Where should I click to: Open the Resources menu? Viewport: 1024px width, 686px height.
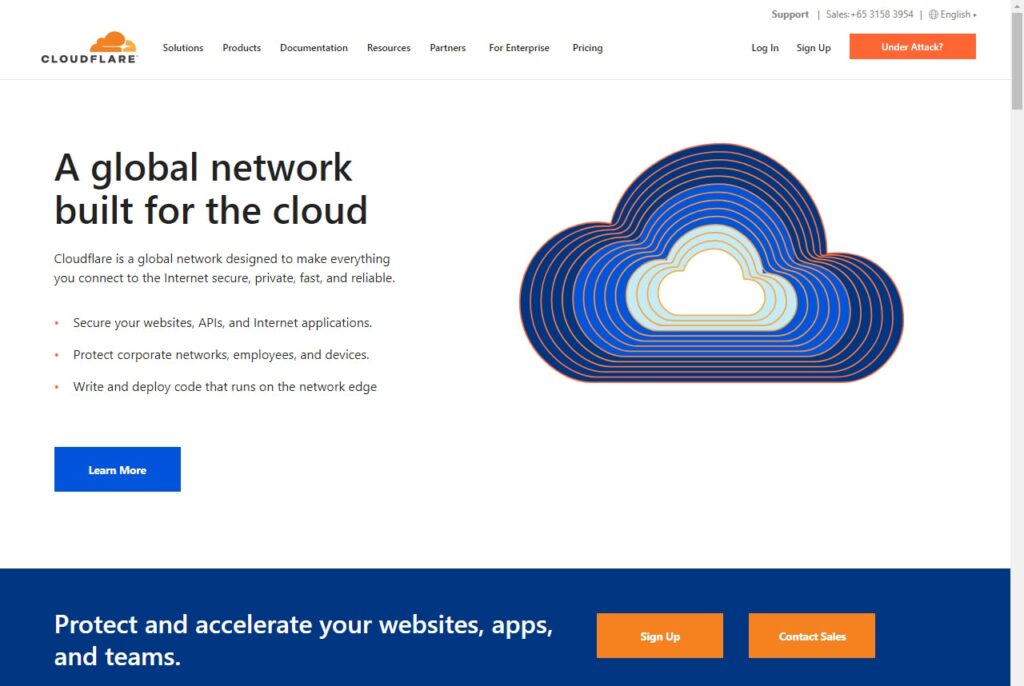point(389,48)
